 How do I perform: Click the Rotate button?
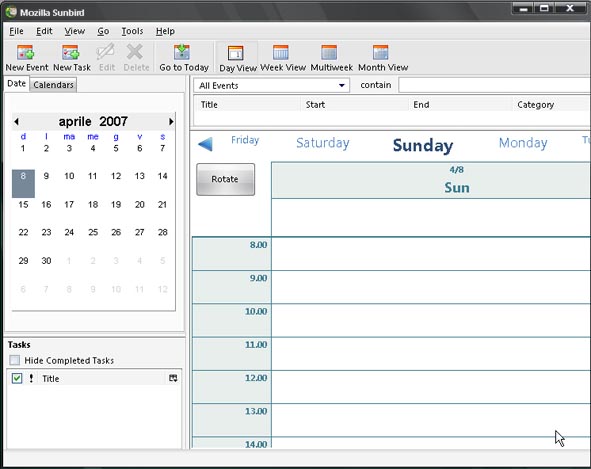(225, 179)
